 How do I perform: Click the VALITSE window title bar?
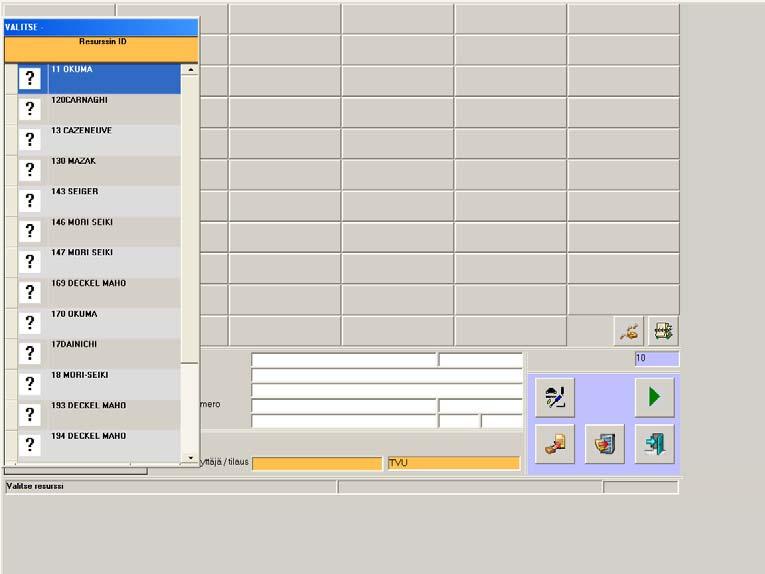point(101,27)
